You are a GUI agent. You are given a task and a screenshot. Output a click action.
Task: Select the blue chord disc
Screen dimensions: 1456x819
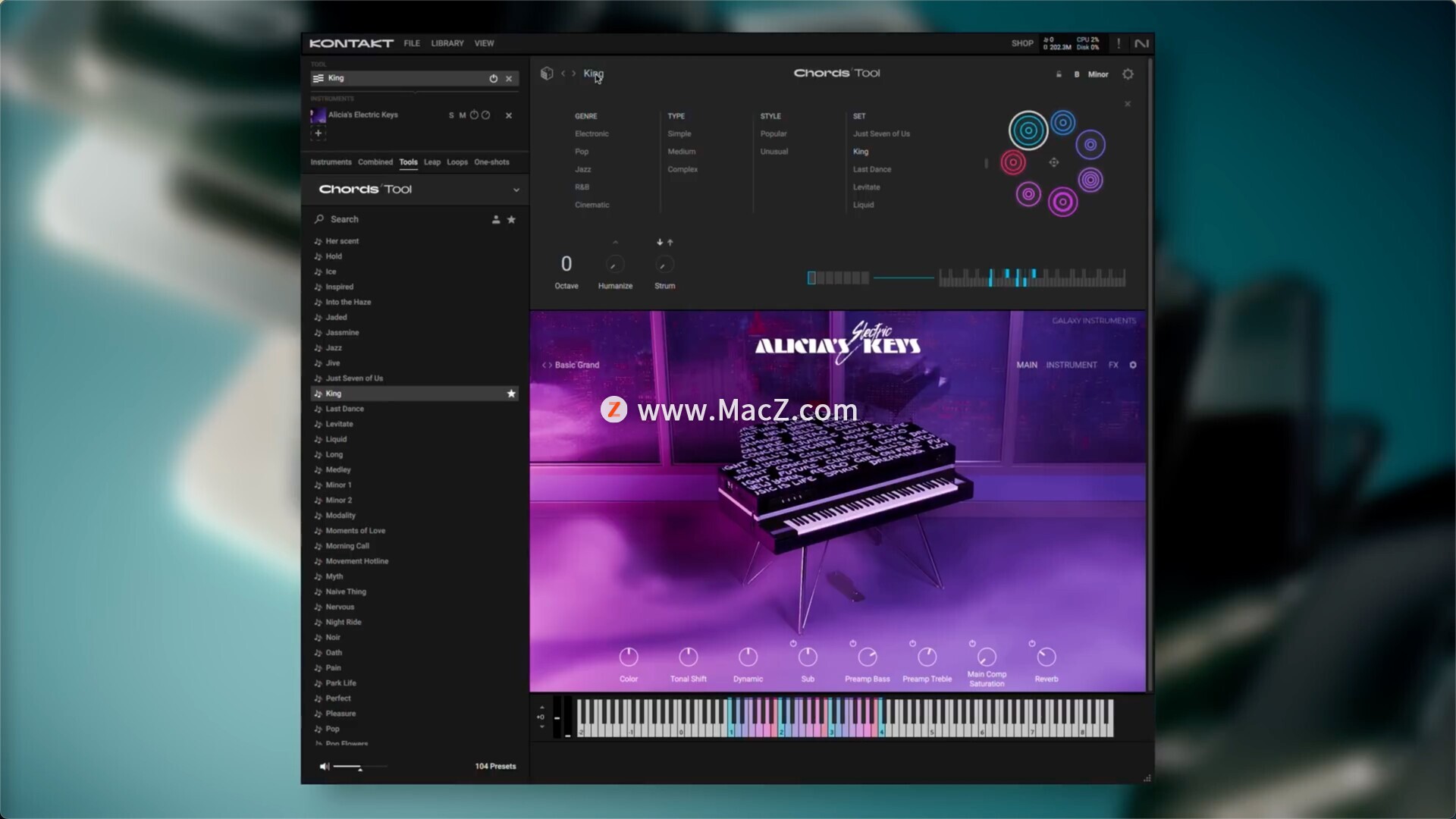(x=1063, y=122)
